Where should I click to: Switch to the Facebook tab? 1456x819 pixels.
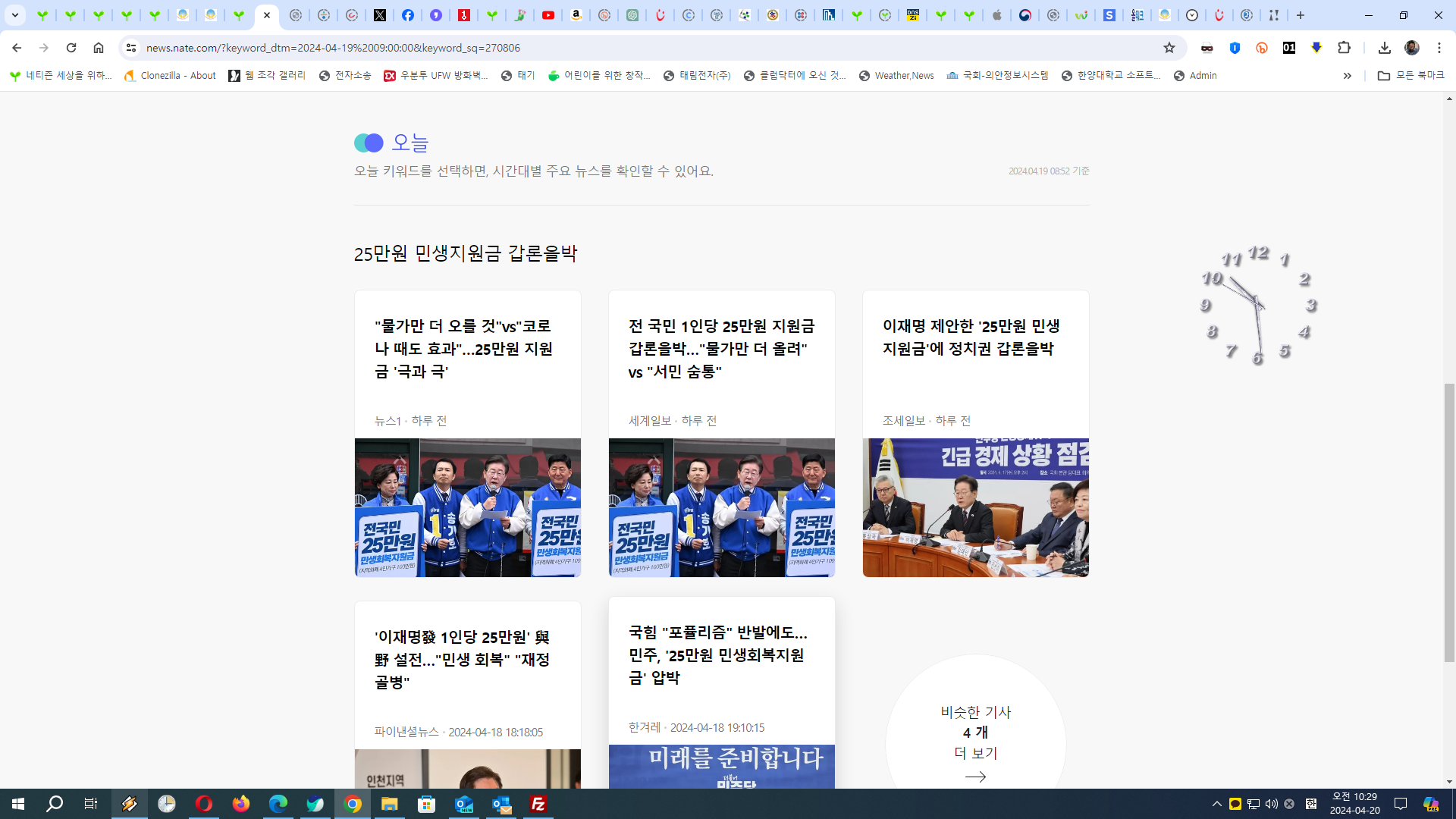click(x=408, y=15)
